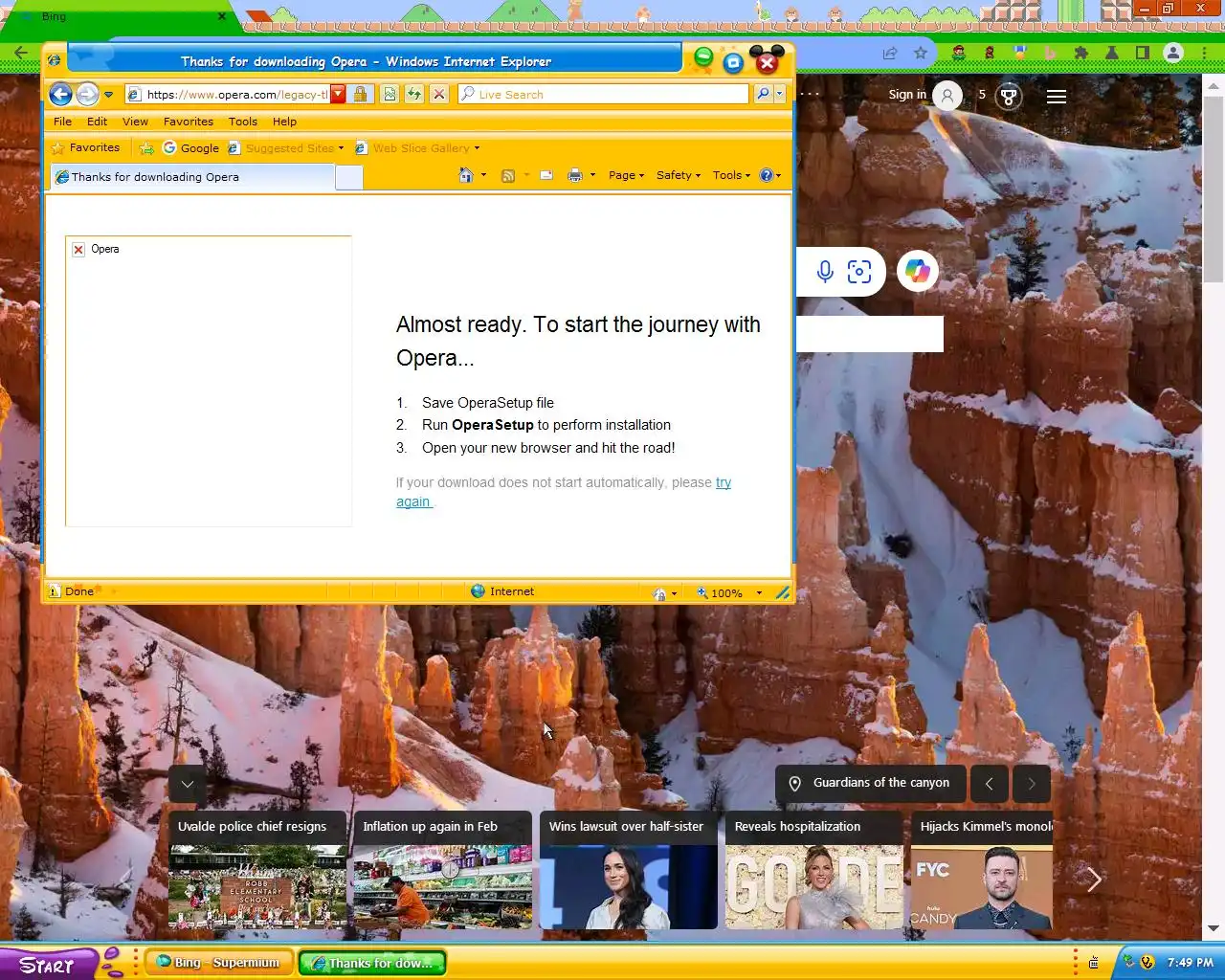Open the Google favorites bar link
The height and width of the screenshot is (980, 1225).
[x=190, y=148]
